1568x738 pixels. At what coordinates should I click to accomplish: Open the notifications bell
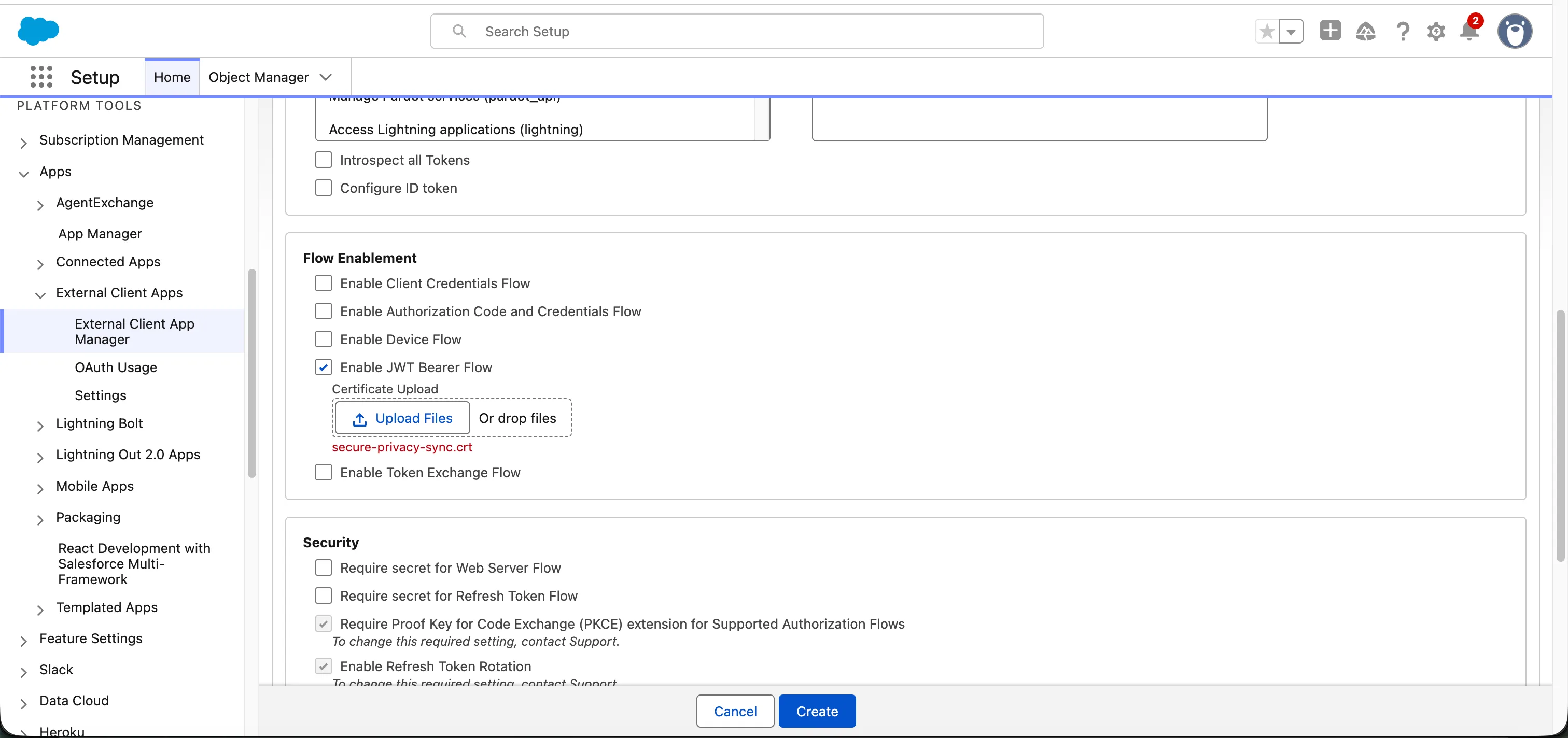click(1469, 31)
